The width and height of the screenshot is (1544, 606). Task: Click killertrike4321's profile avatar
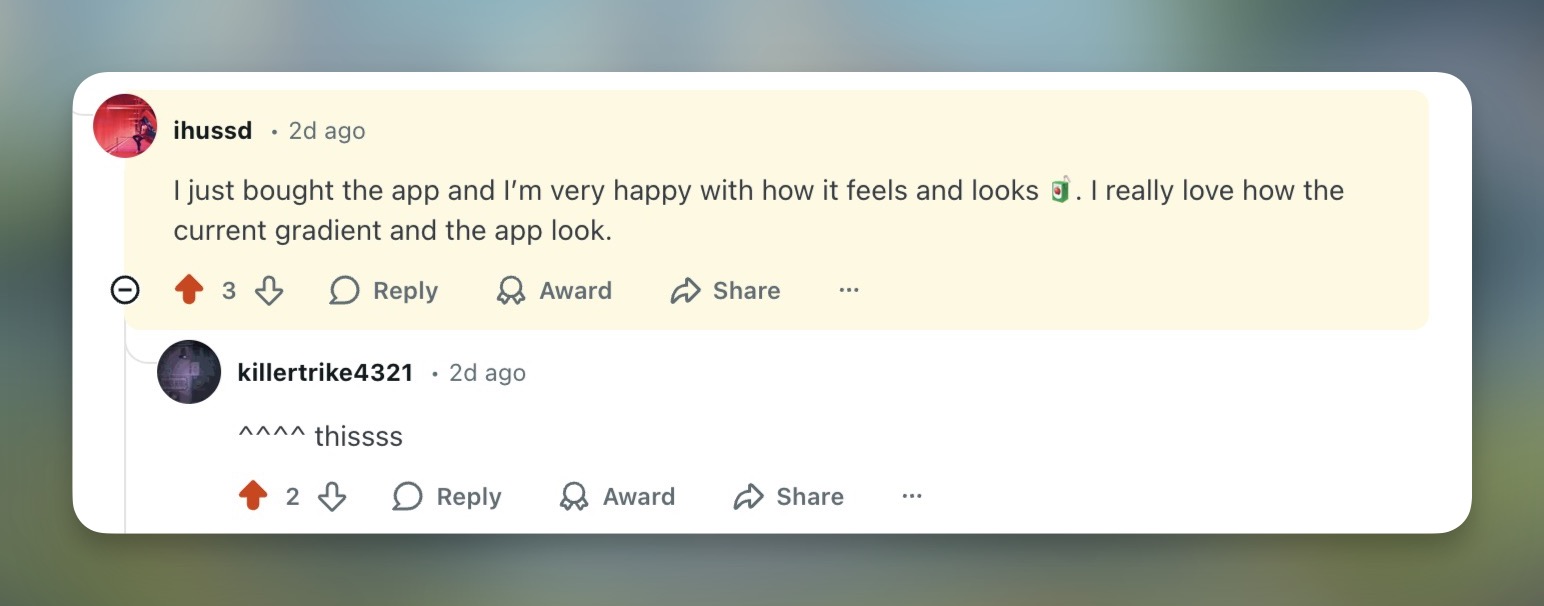coord(189,372)
